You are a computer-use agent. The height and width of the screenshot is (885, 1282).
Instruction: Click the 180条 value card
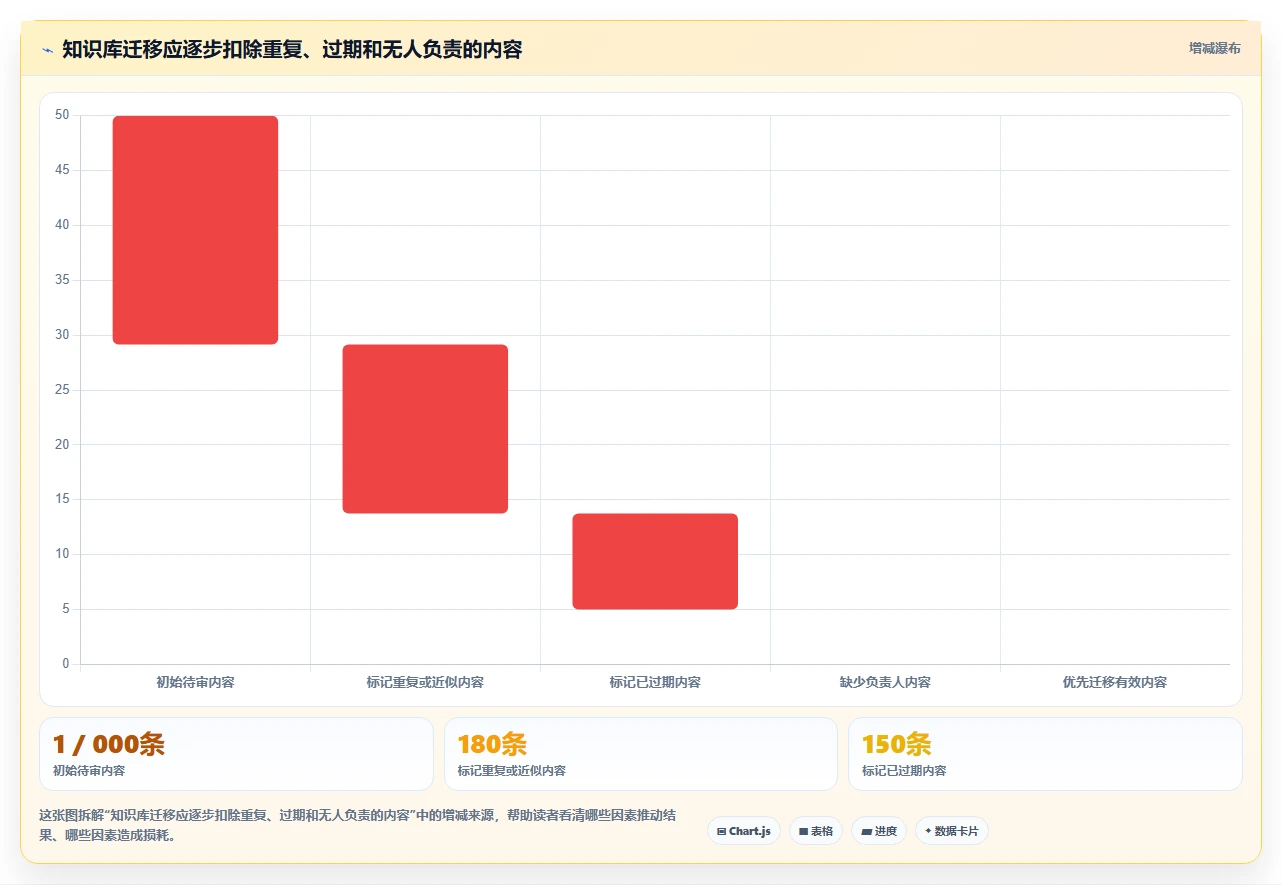pos(641,754)
